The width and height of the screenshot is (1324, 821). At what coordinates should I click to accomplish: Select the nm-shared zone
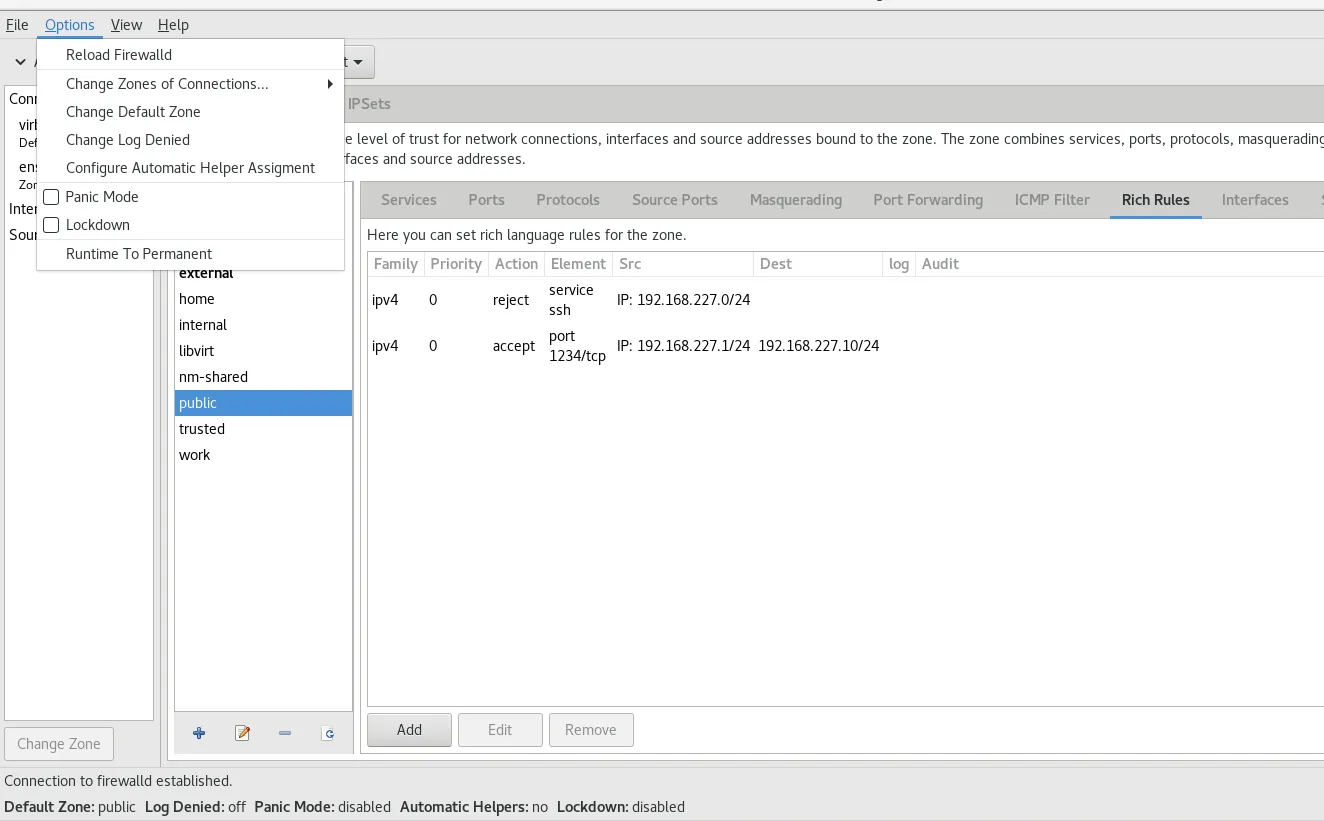(x=263, y=377)
